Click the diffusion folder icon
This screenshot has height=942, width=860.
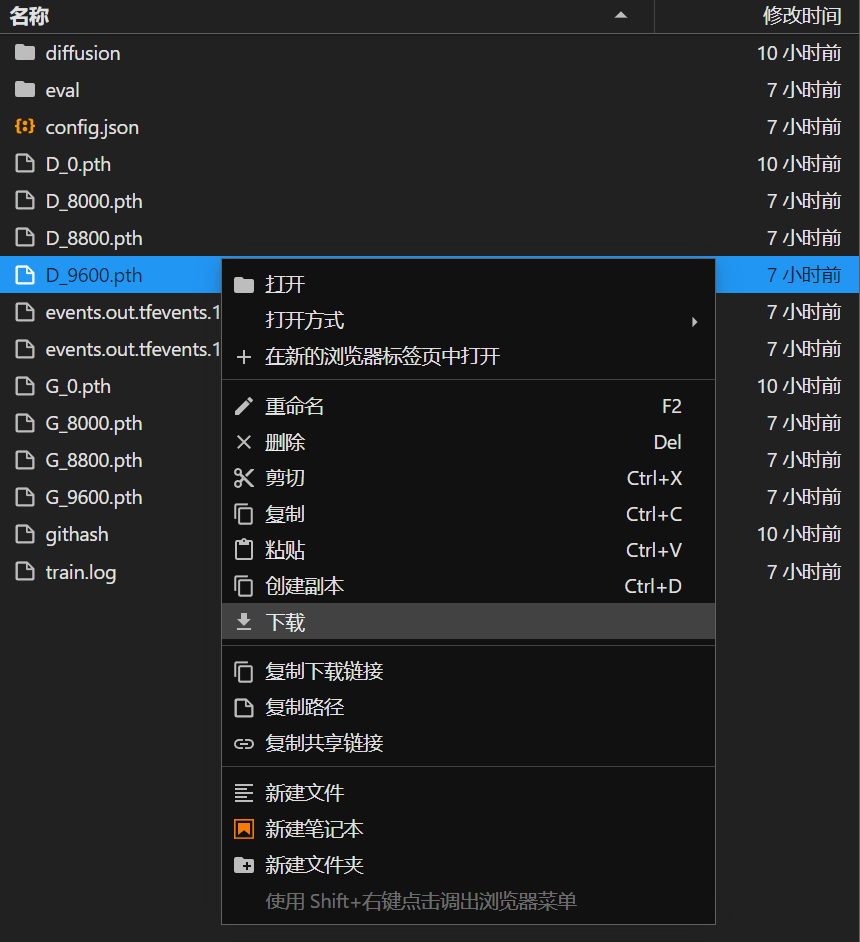tap(24, 53)
